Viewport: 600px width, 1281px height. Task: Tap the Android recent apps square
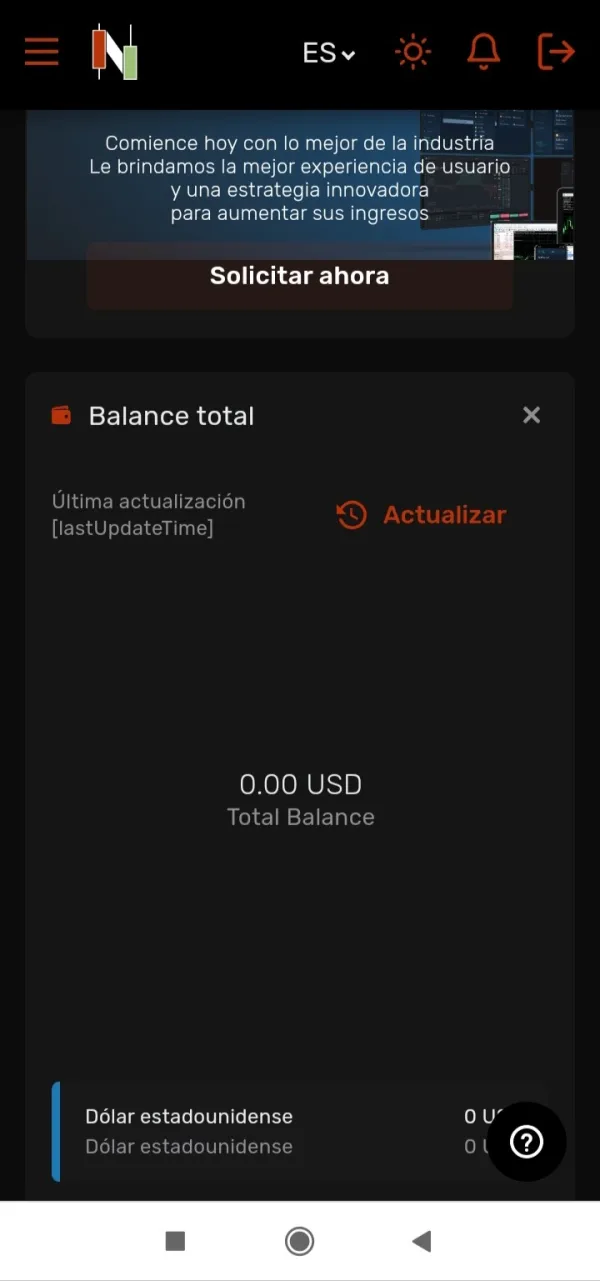point(175,1241)
